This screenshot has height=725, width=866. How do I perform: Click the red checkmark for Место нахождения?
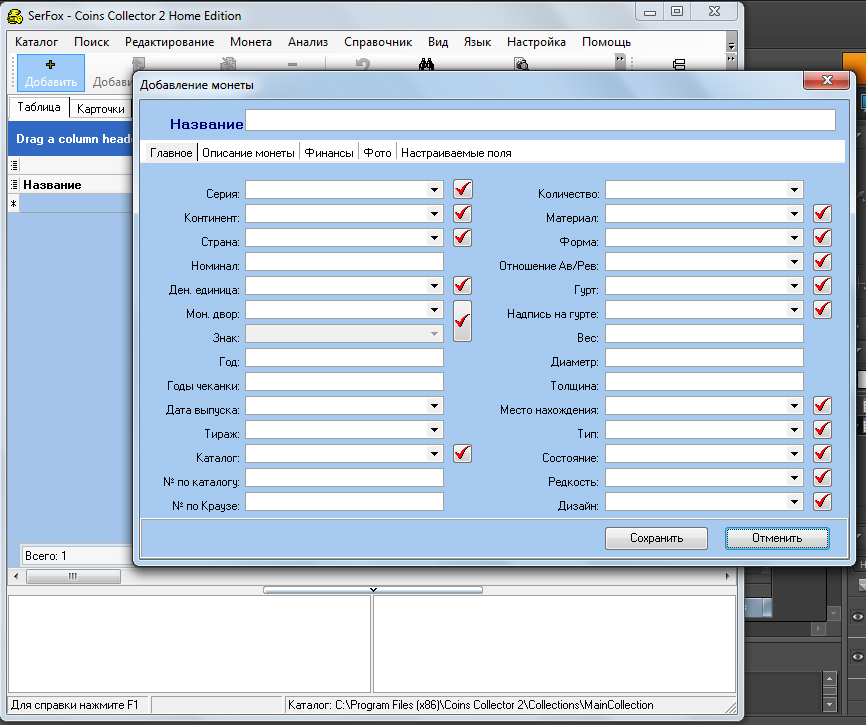click(x=822, y=406)
